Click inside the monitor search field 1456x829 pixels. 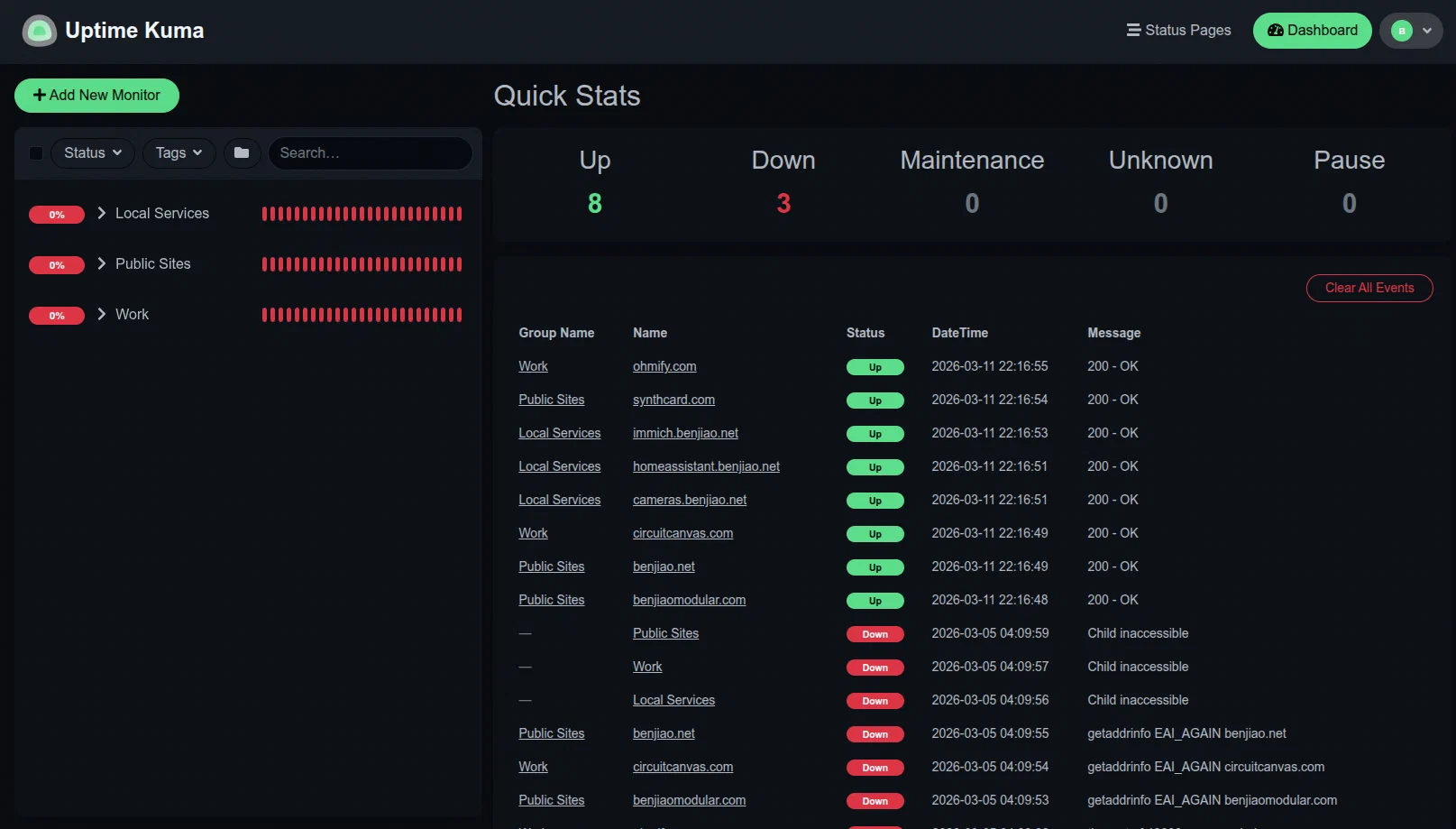coord(370,152)
